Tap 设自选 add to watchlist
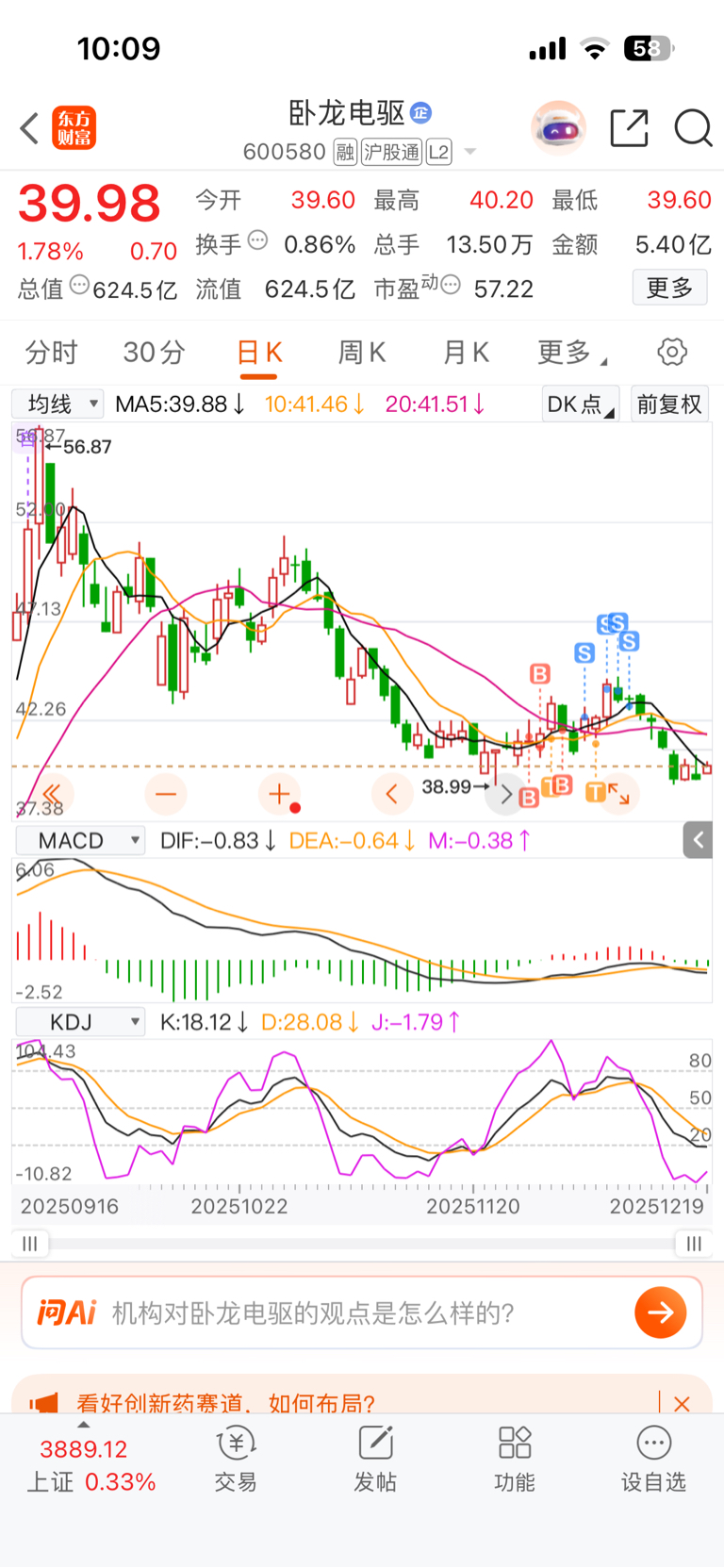The height and width of the screenshot is (1568, 724). click(x=653, y=1460)
